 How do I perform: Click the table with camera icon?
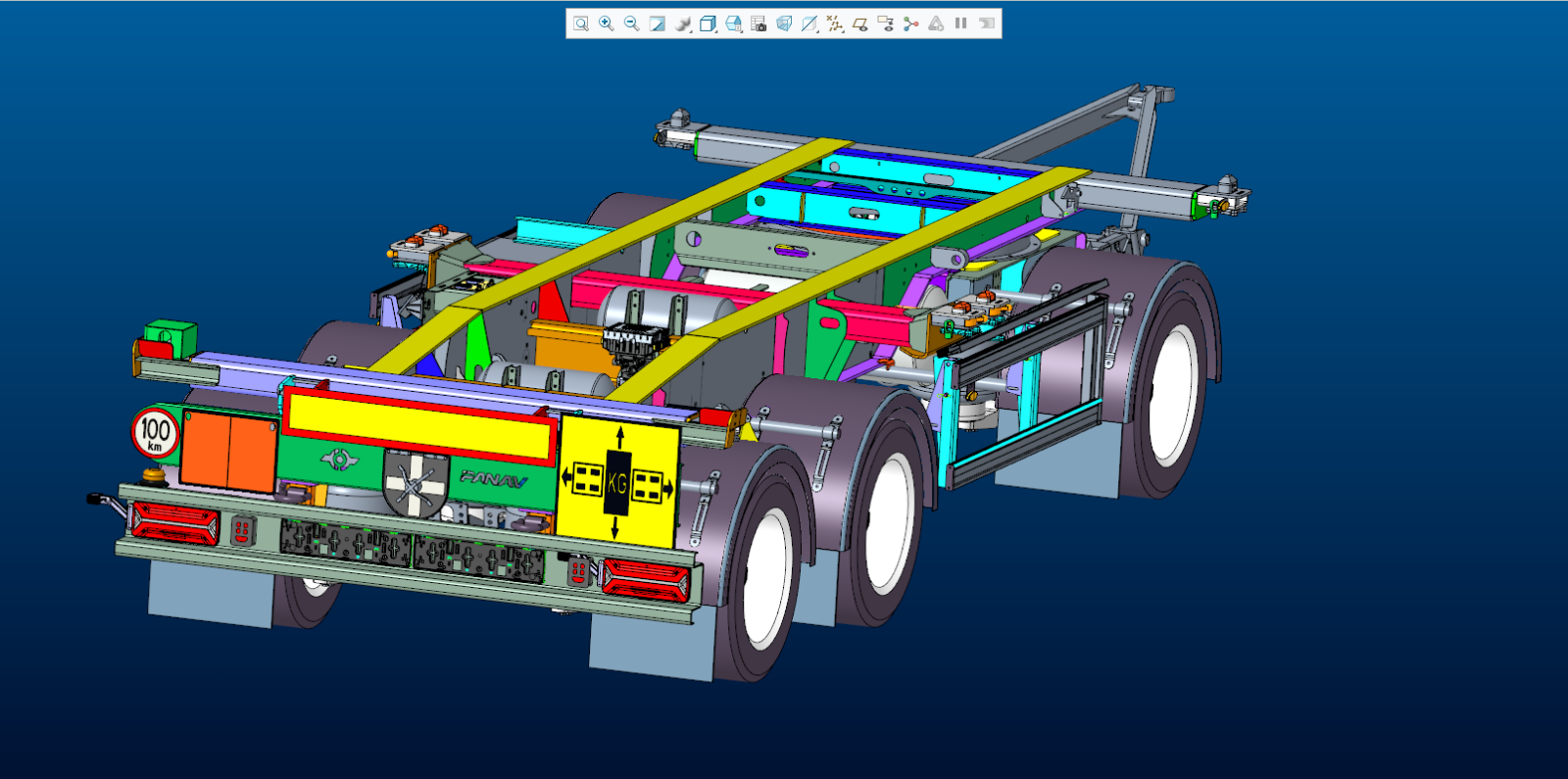coord(759,24)
